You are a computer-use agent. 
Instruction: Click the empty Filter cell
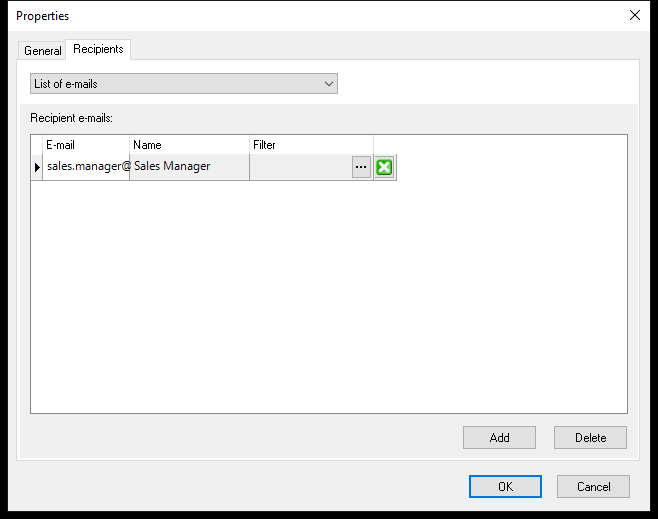tap(300, 167)
